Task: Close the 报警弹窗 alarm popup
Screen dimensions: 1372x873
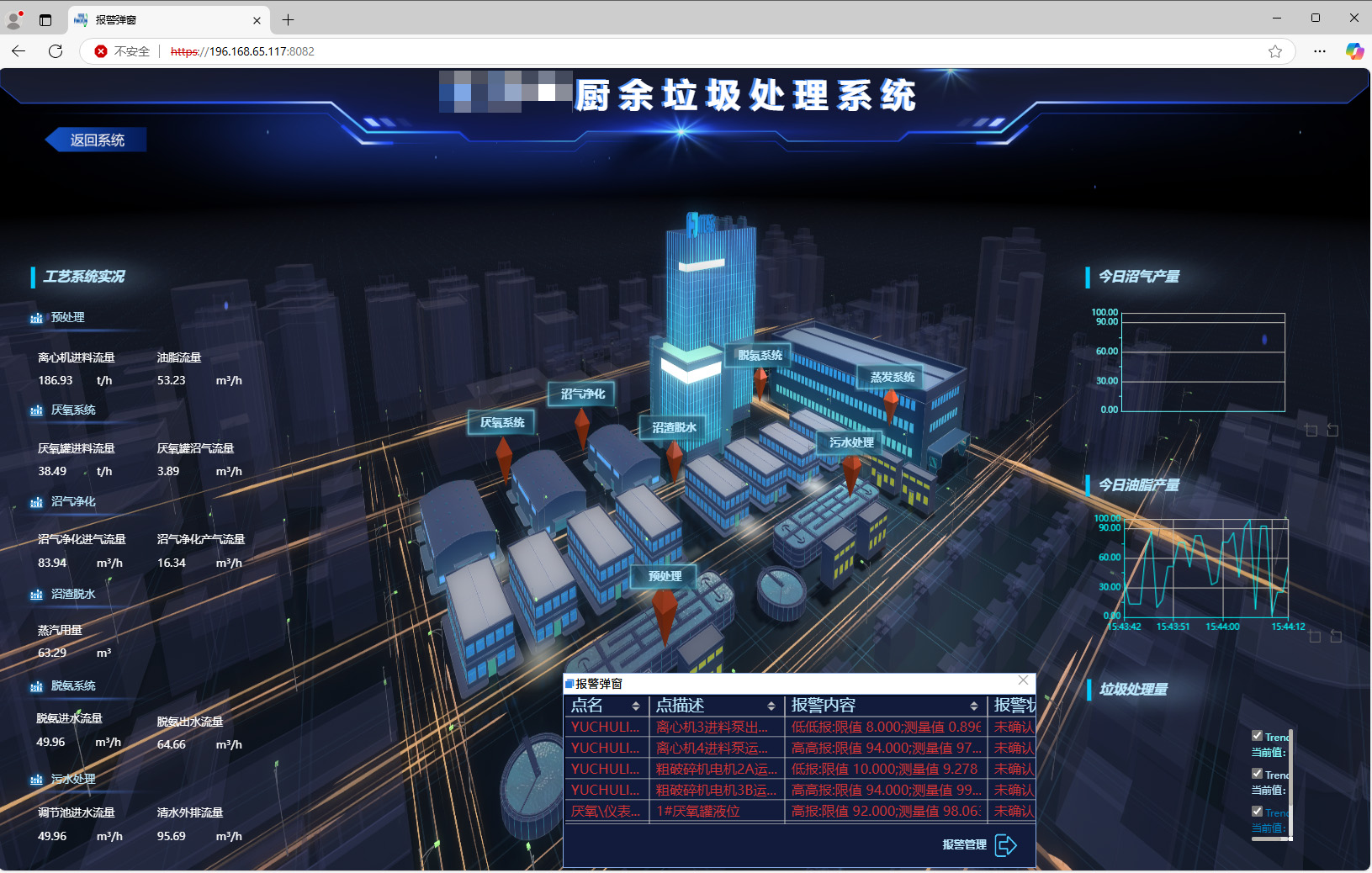Action: pyautogui.click(x=1023, y=680)
